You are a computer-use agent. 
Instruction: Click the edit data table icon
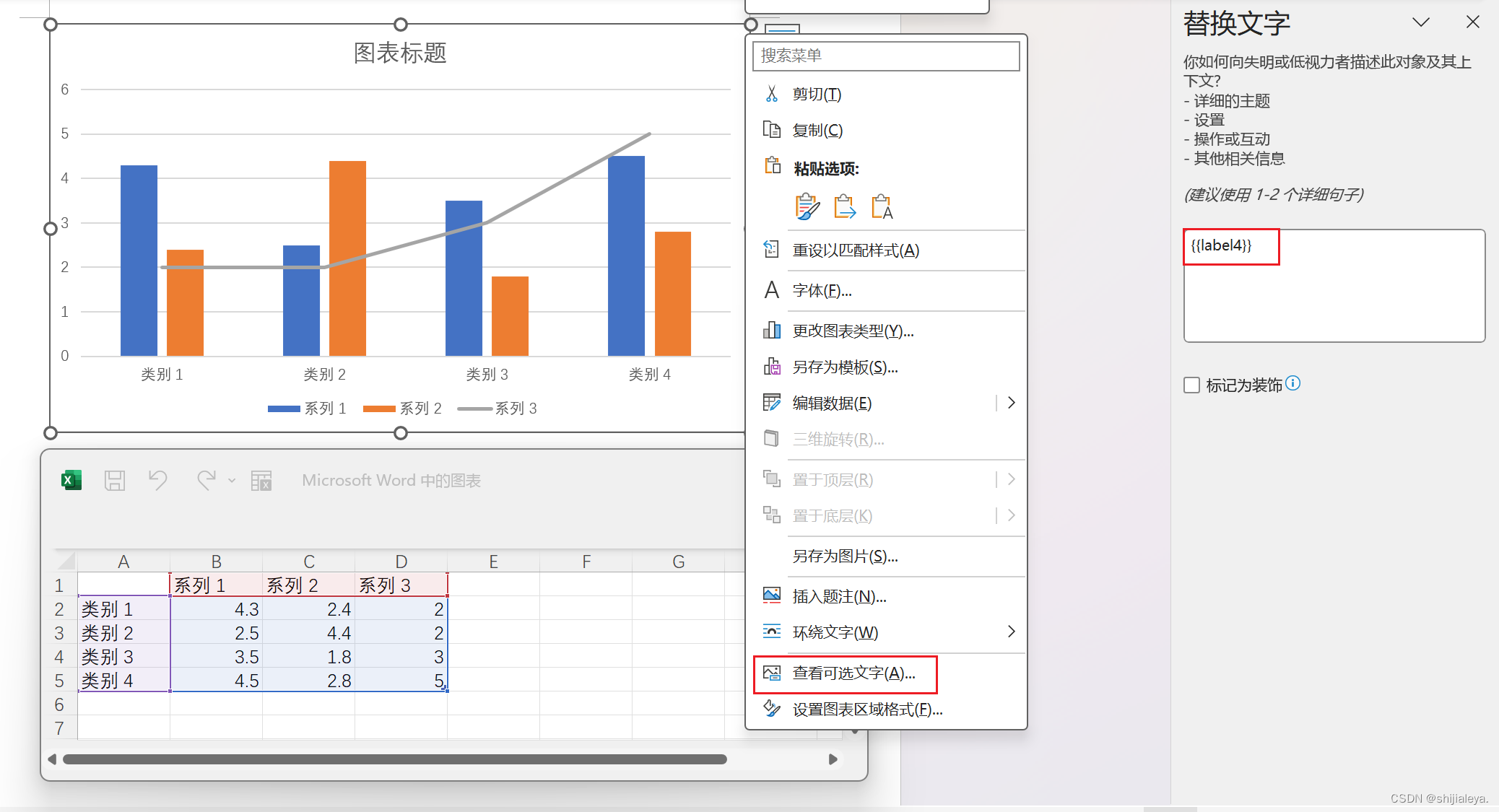point(772,403)
